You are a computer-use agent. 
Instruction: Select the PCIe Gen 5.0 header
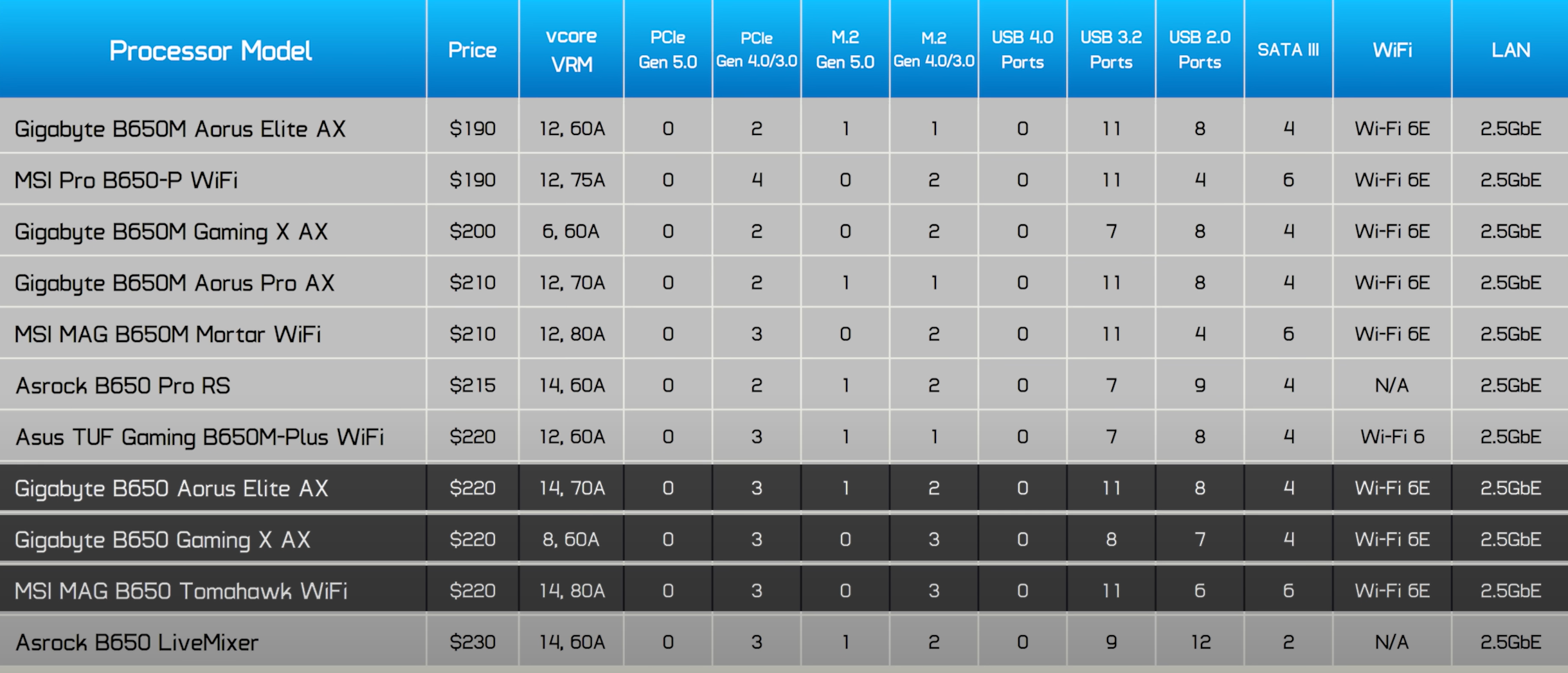pos(667,50)
